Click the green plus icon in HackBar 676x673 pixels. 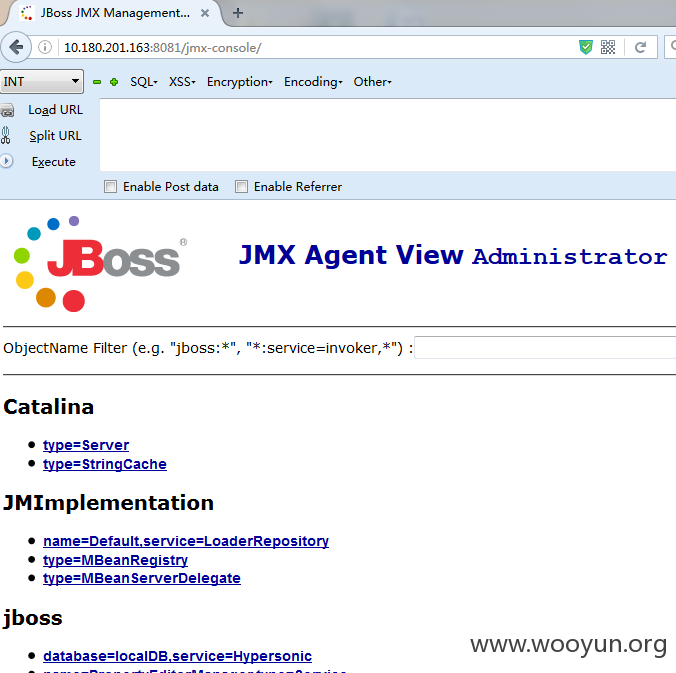click(114, 82)
